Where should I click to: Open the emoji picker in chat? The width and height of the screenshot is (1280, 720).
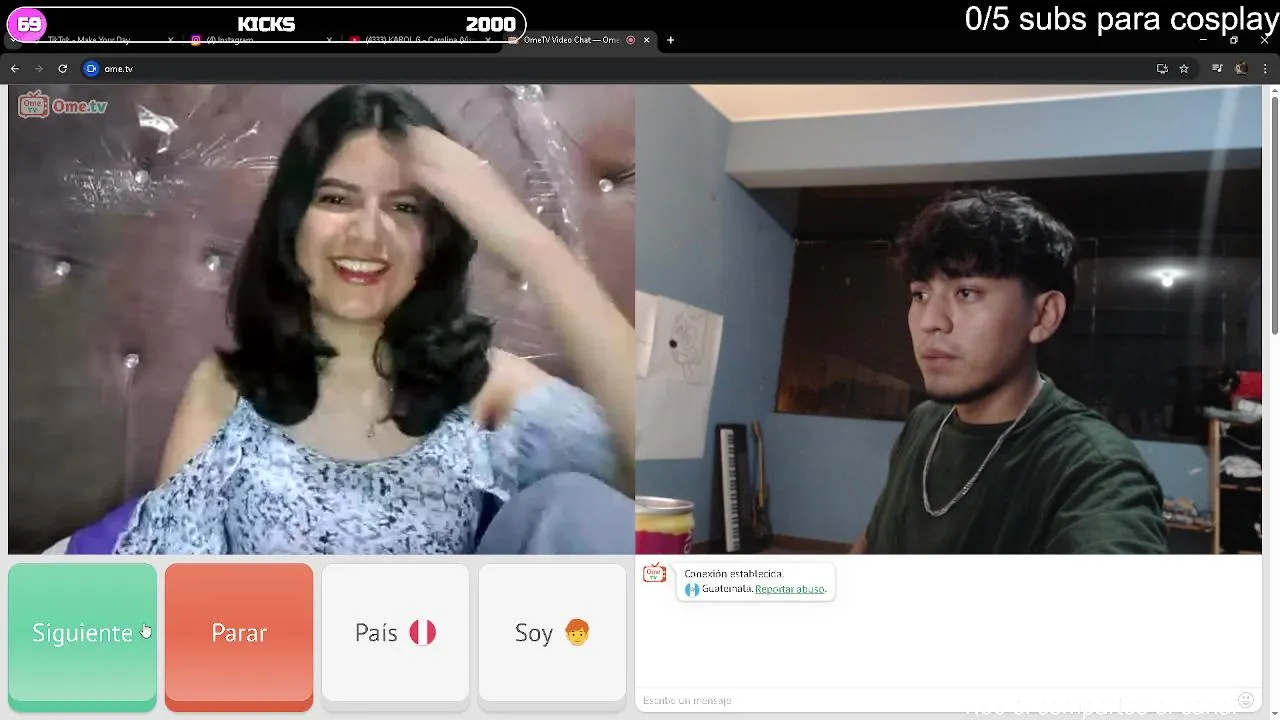click(x=1245, y=700)
